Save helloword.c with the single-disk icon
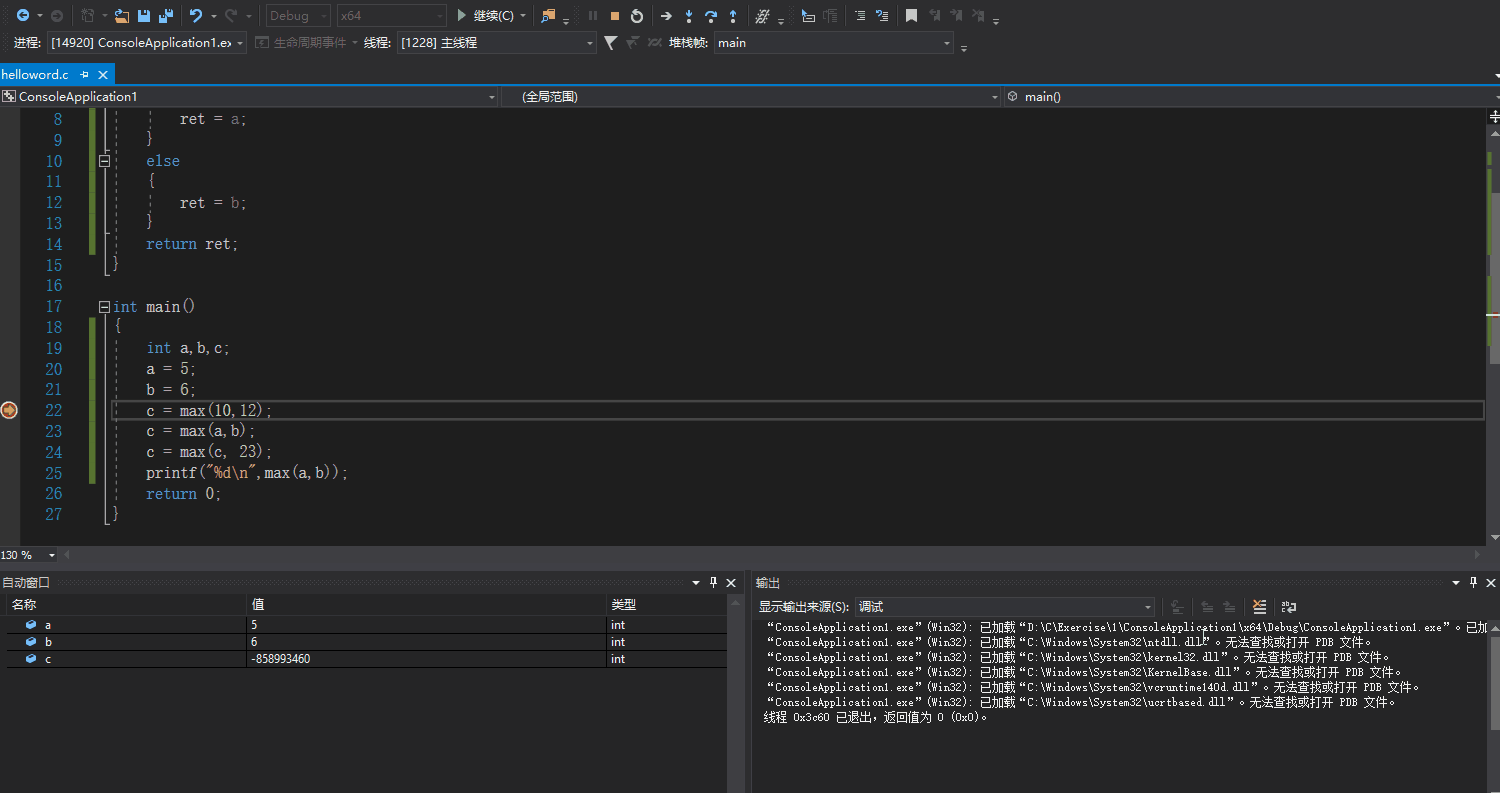Viewport: 1500px width, 793px height. coord(144,16)
